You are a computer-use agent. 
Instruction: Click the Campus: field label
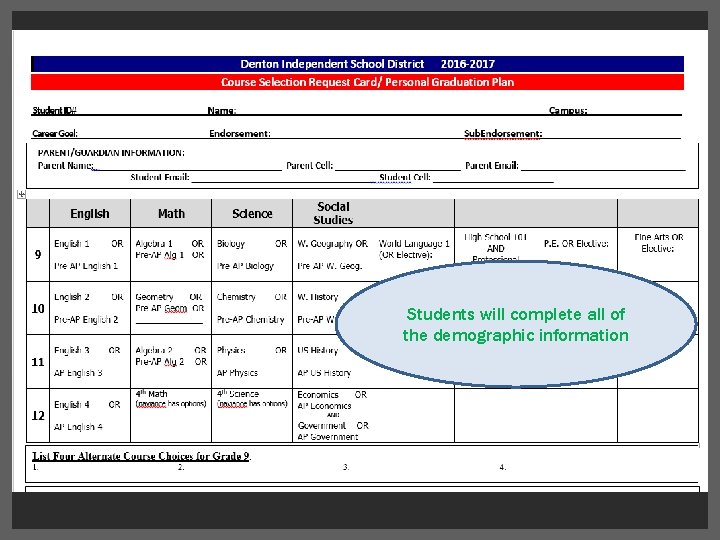[x=568, y=110]
